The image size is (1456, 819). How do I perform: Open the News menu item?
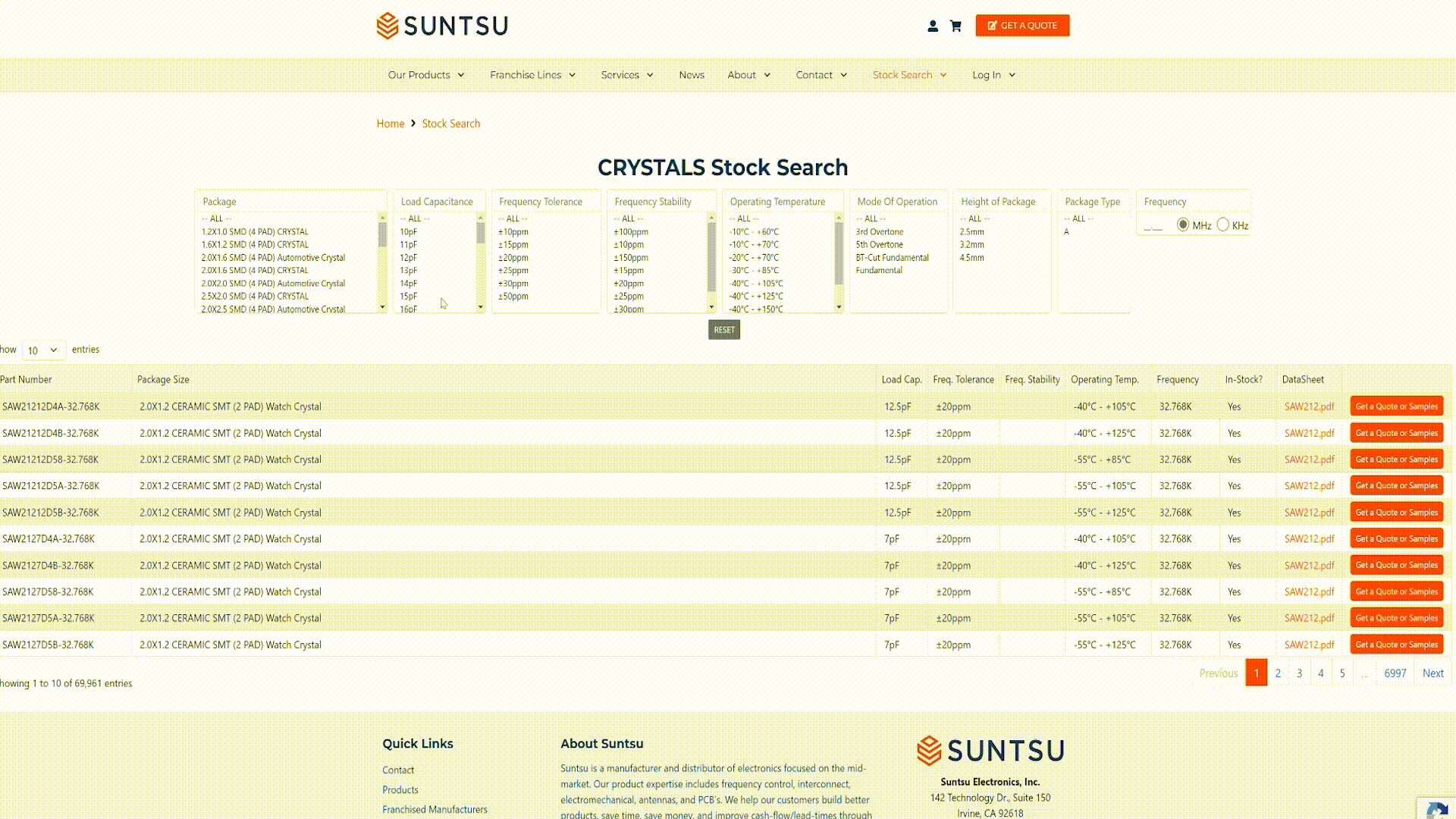click(692, 75)
